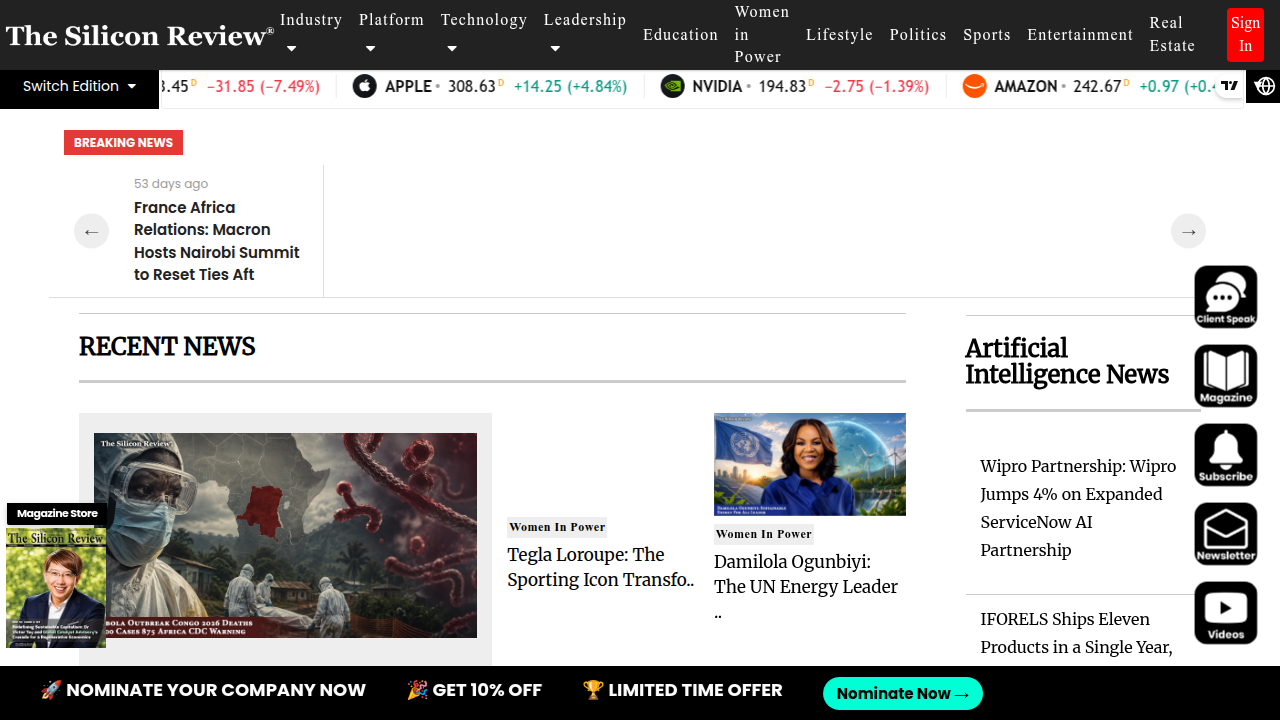The image size is (1280, 720).
Task: Click the Amazon logo in ticker
Action: point(974,86)
